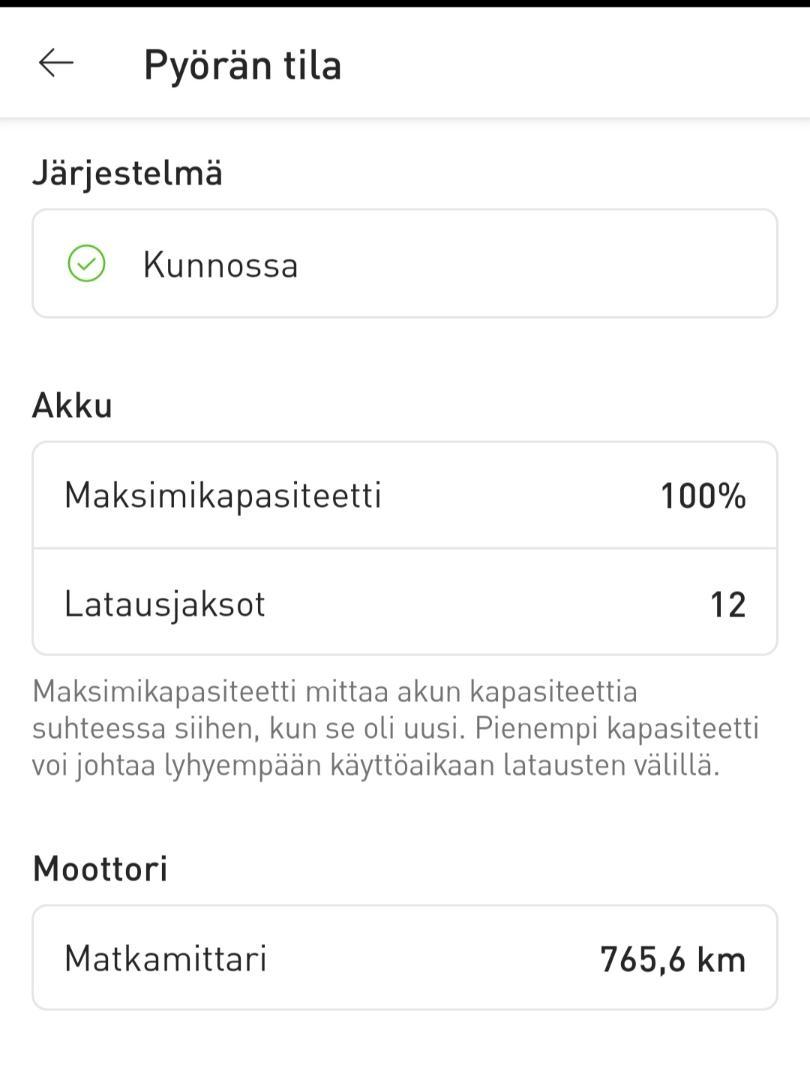Select the Maksimikapasiteetti row
810x1080 pixels.
(x=405, y=495)
